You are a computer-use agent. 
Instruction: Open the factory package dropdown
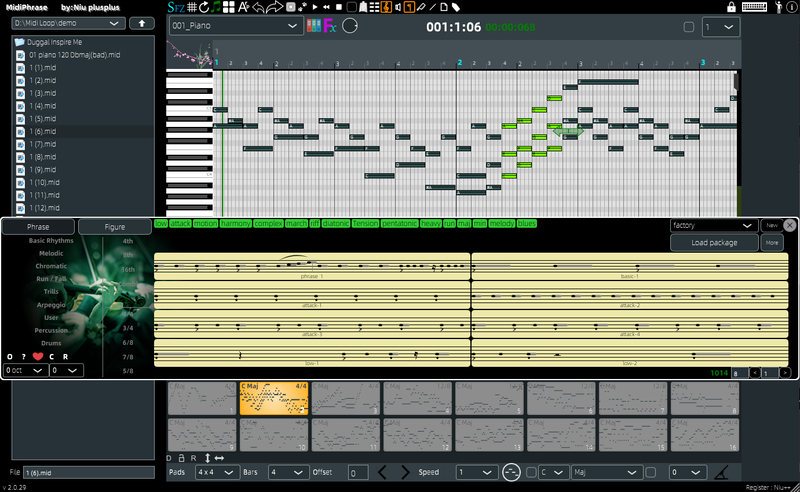click(x=714, y=226)
